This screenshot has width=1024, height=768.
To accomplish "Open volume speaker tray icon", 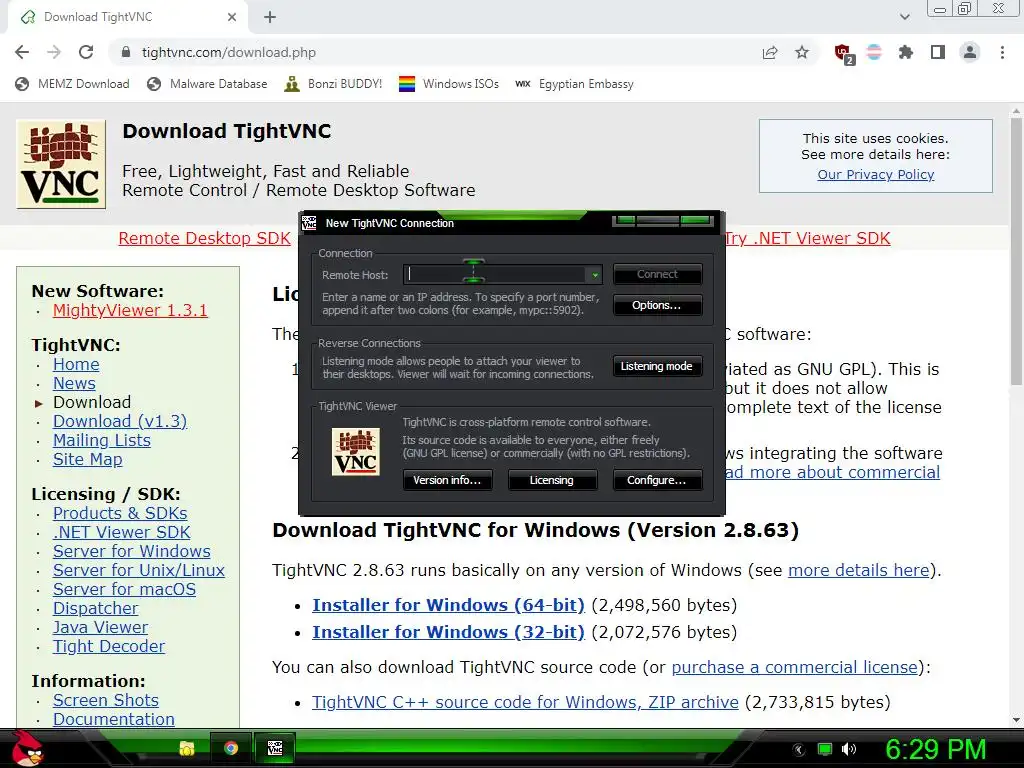I will click(x=849, y=749).
